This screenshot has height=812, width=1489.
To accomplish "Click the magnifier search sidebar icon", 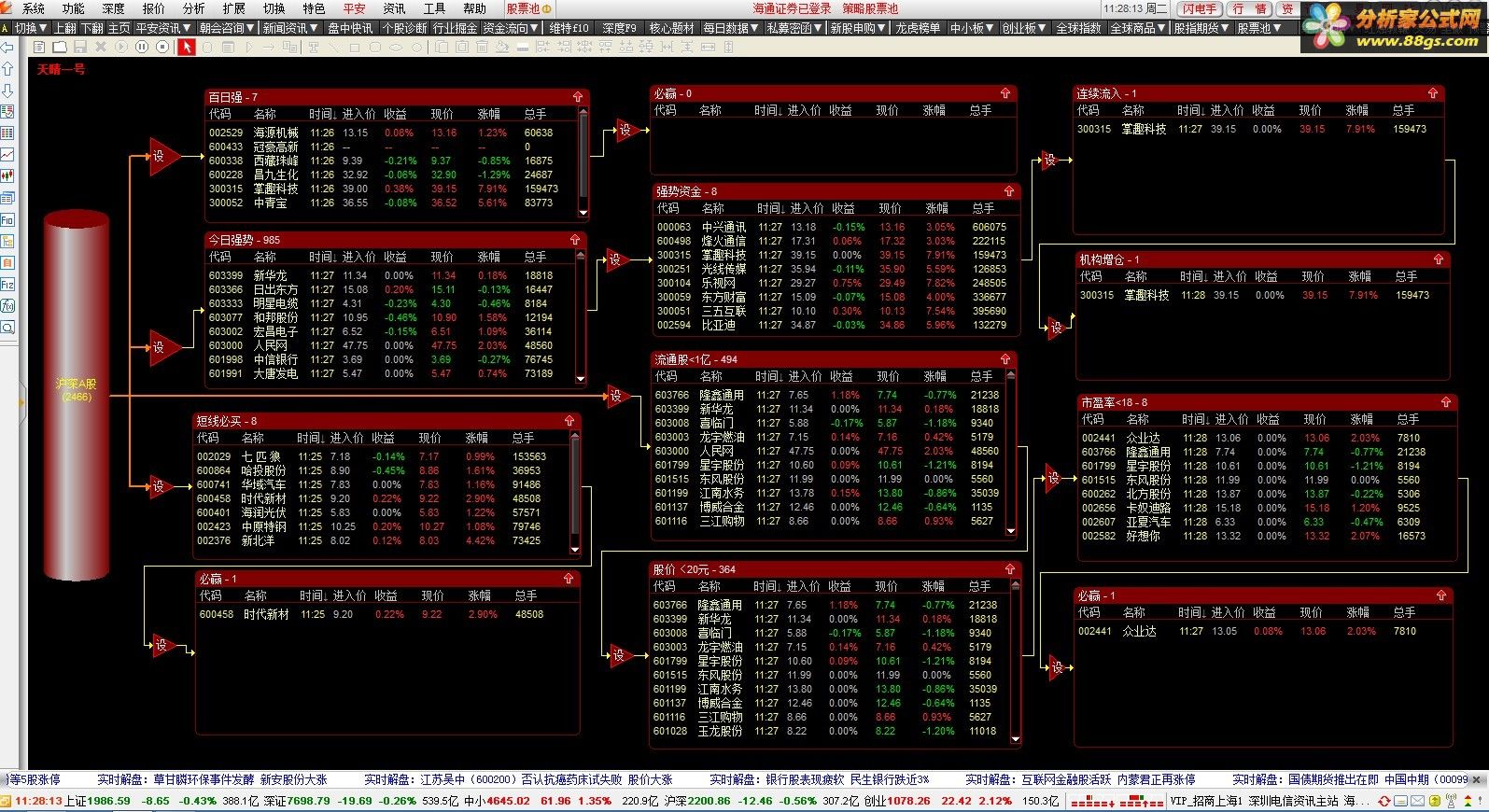I will coord(7,328).
